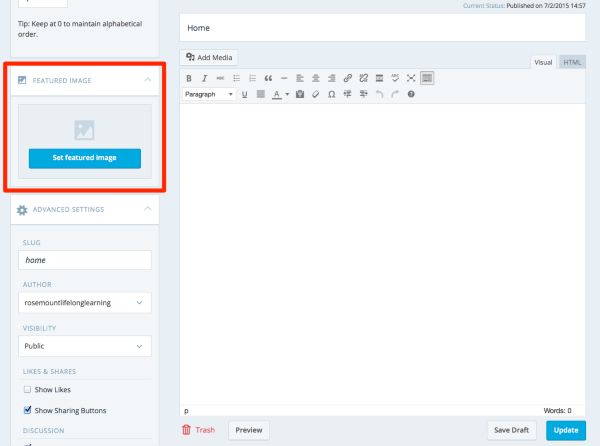
Task: Center align the text
Action: tap(316, 78)
